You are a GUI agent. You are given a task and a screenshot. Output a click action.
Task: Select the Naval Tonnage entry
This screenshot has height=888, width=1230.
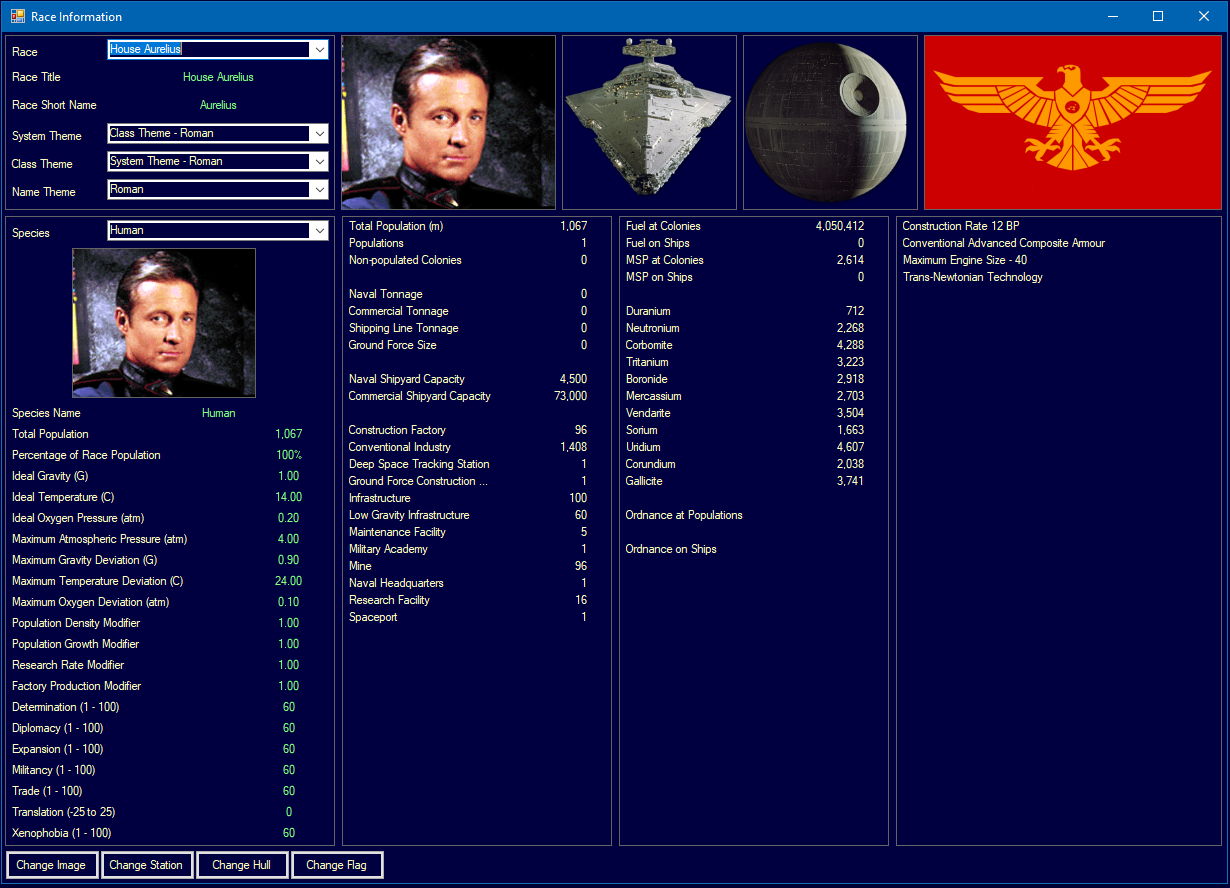[x=468, y=294]
